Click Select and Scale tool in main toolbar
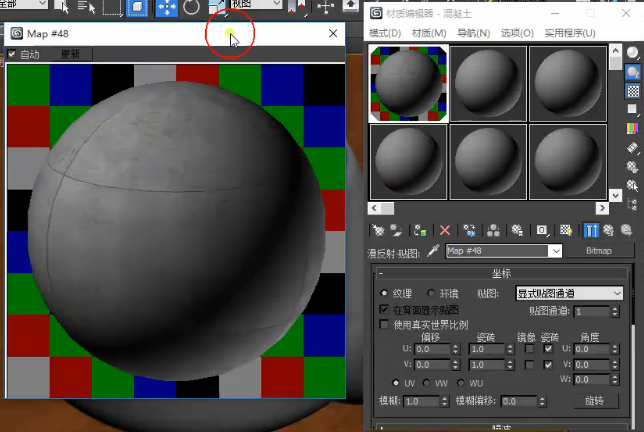Viewport: 644px width, 432px height. [217, 7]
